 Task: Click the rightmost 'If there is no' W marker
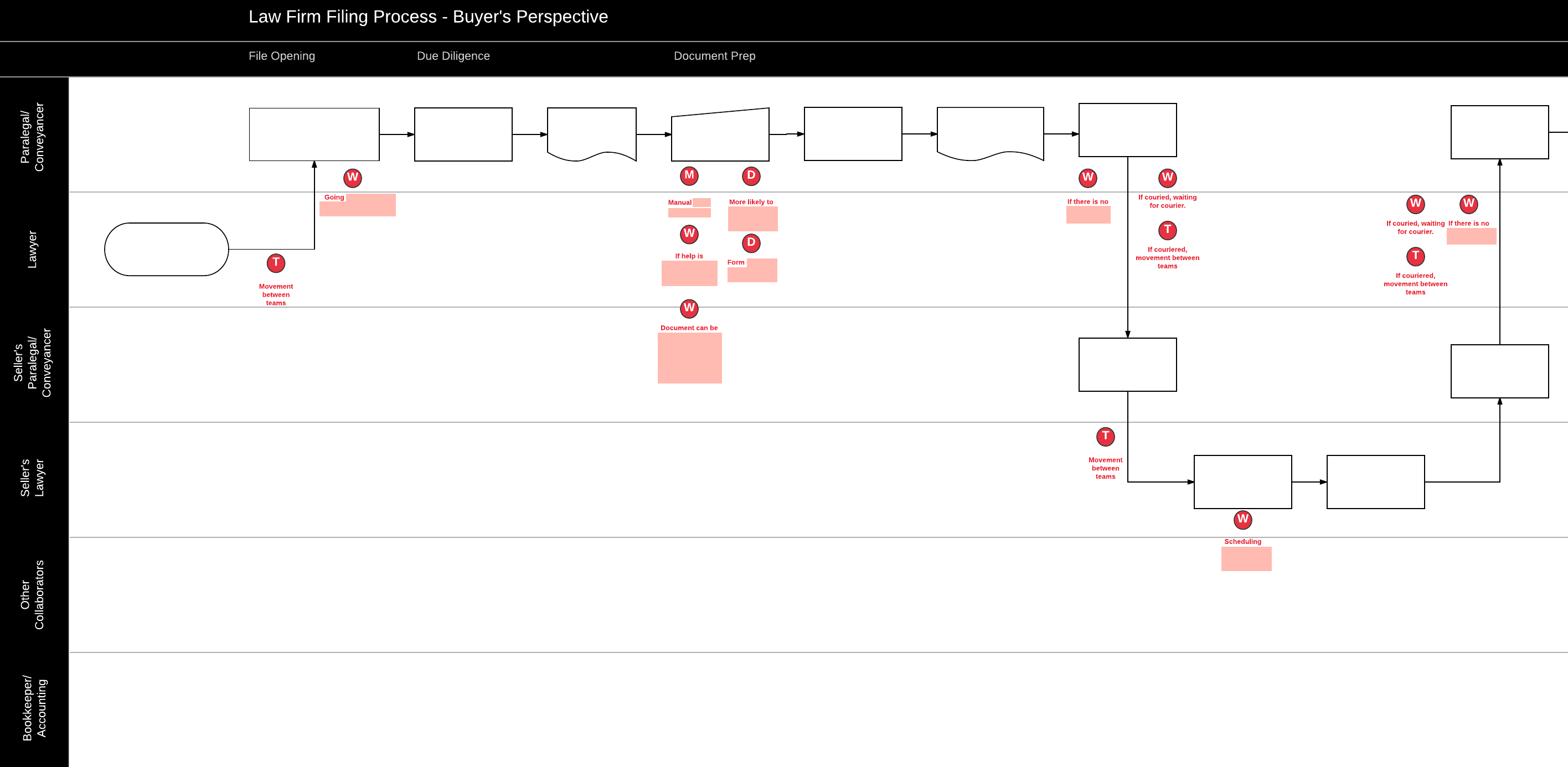pos(1469,204)
